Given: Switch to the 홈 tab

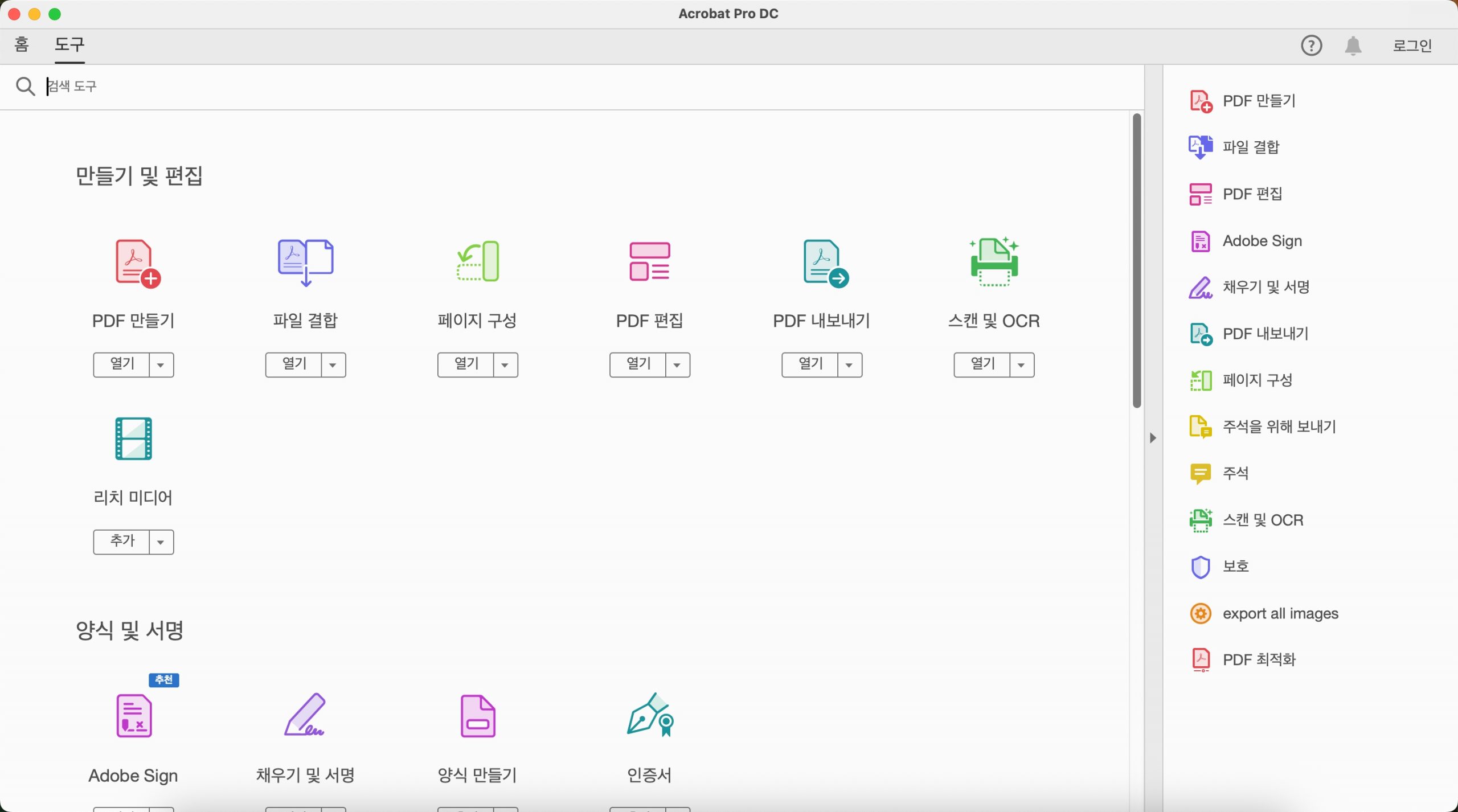Looking at the screenshot, I should tap(22, 44).
